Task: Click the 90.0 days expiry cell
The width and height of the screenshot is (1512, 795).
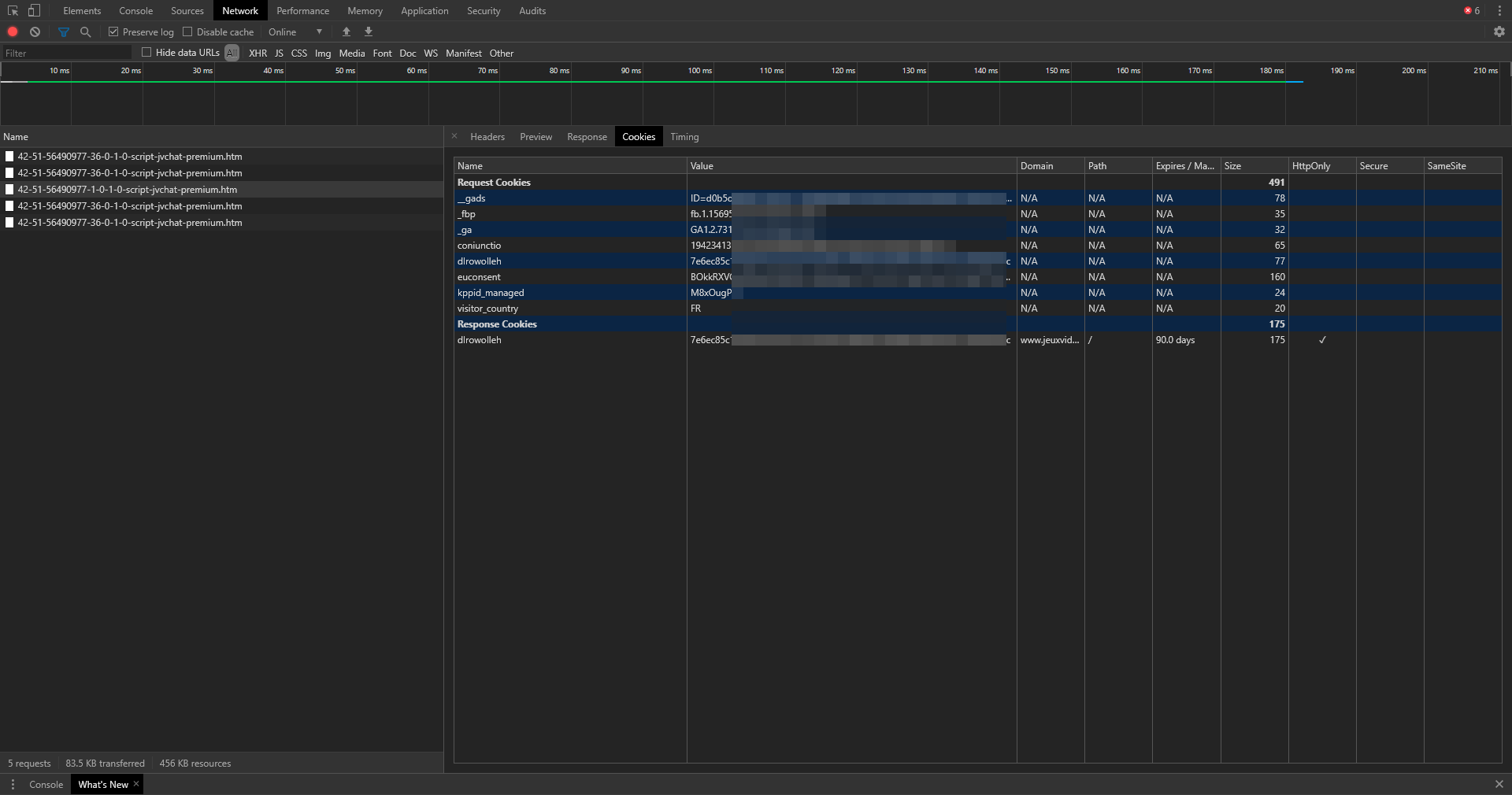Action: 1186,340
